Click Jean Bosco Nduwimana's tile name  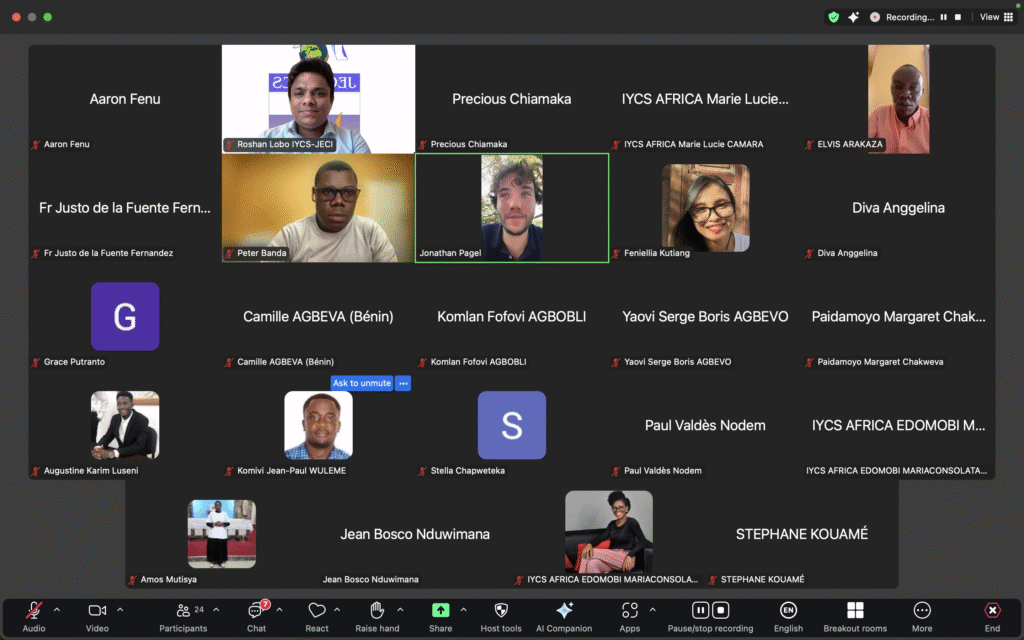pyautogui.click(x=415, y=534)
